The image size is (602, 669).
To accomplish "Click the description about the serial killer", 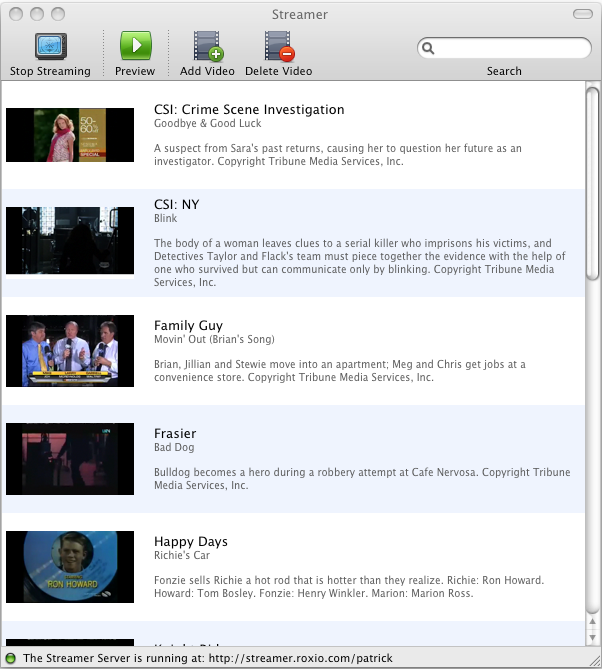I will (x=360, y=262).
